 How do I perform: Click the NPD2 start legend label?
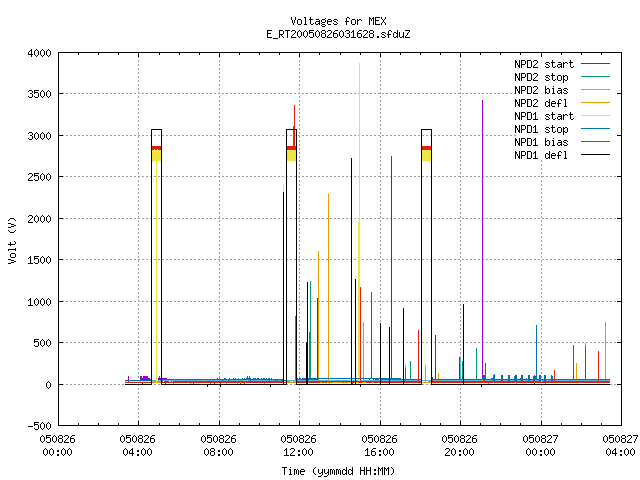[544, 64]
